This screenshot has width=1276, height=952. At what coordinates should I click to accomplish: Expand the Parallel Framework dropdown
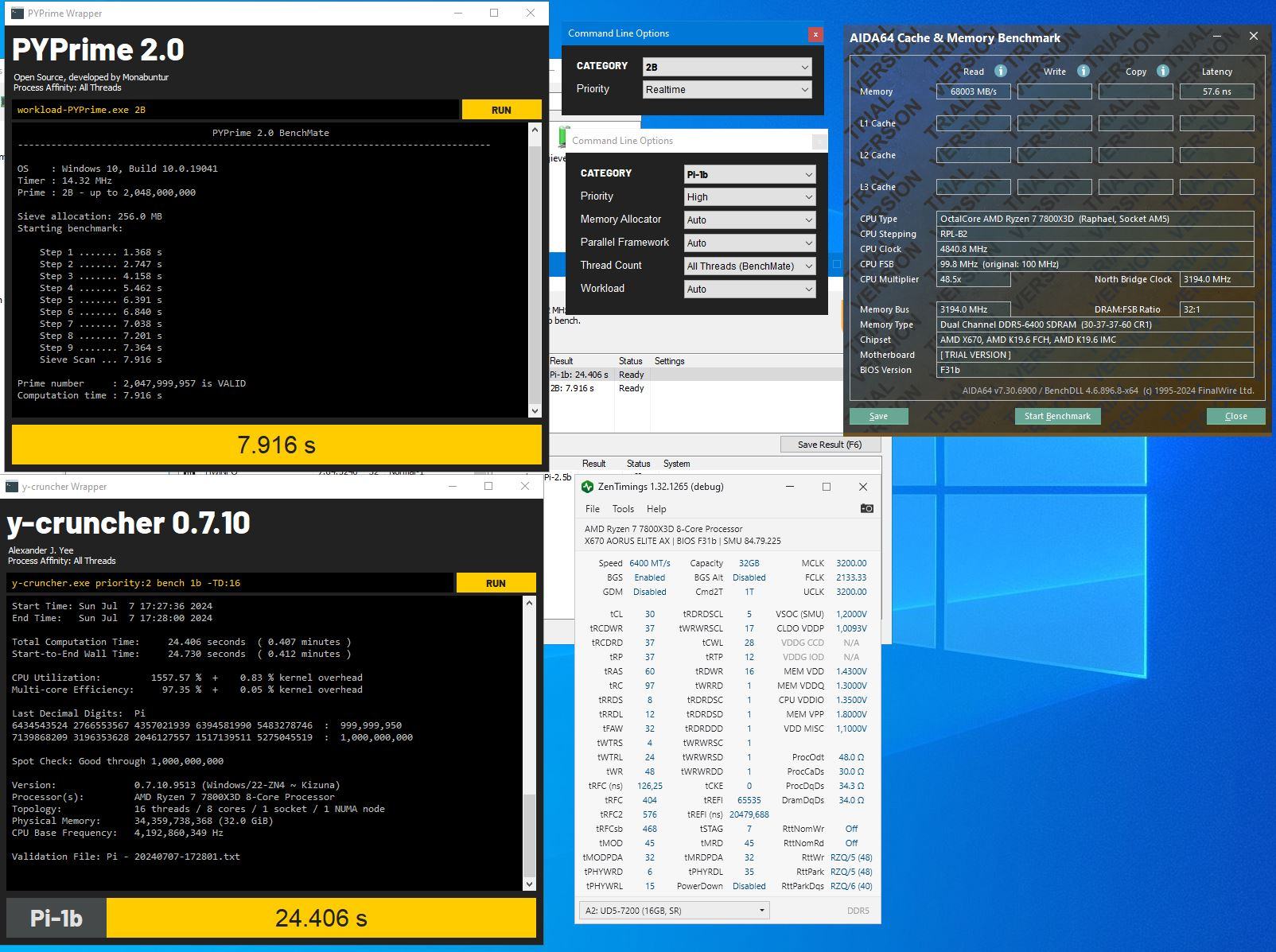(749, 243)
